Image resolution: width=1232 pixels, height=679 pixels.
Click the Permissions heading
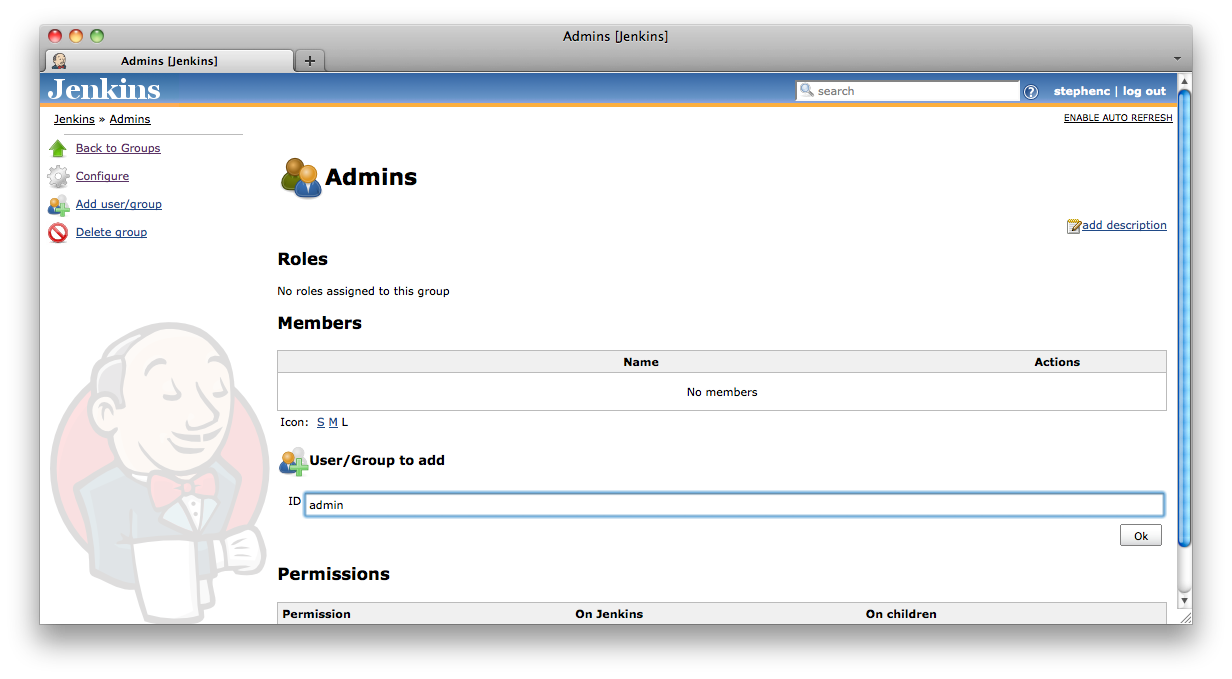click(334, 574)
